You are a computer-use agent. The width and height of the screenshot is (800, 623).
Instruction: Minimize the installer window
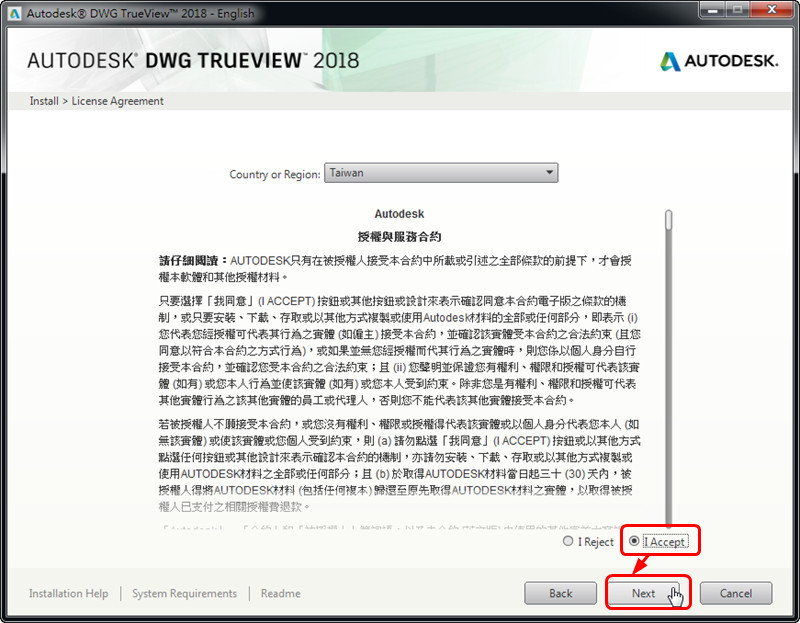[713, 10]
